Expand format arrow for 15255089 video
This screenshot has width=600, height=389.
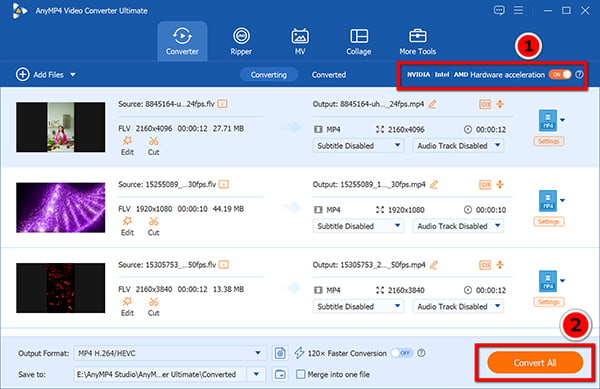(562, 200)
